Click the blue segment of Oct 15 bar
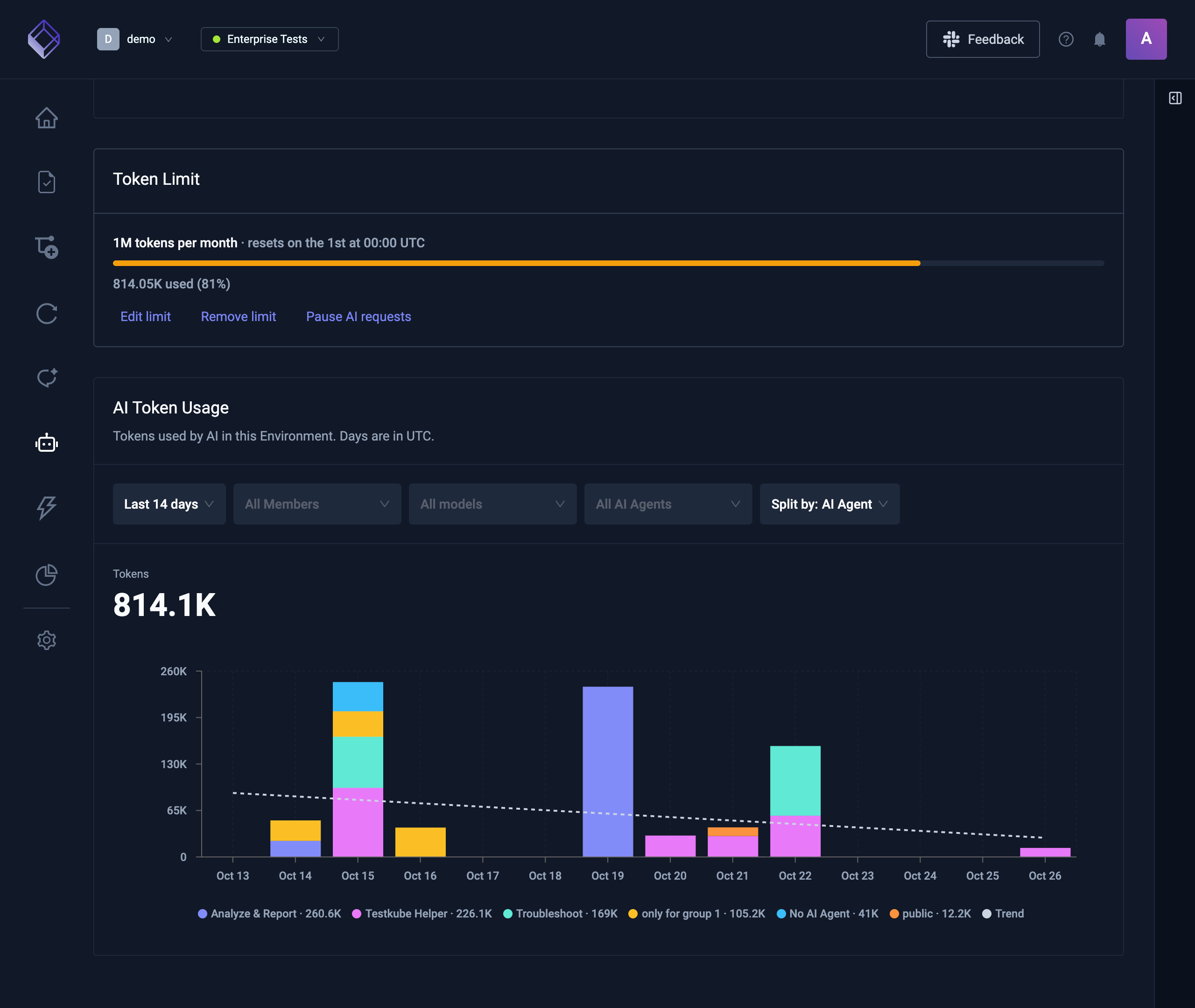Viewport: 1195px width, 1008px height. click(x=358, y=696)
